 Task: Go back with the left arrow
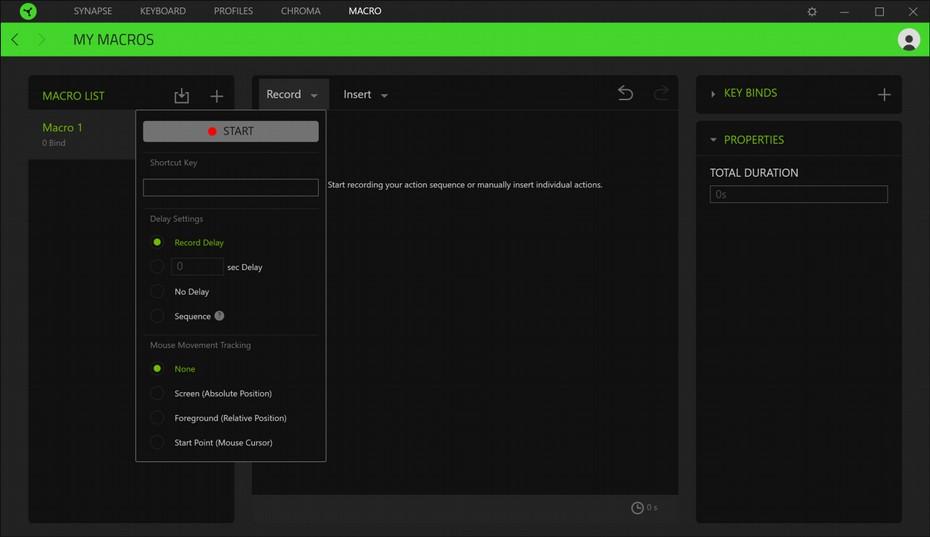[x=15, y=40]
